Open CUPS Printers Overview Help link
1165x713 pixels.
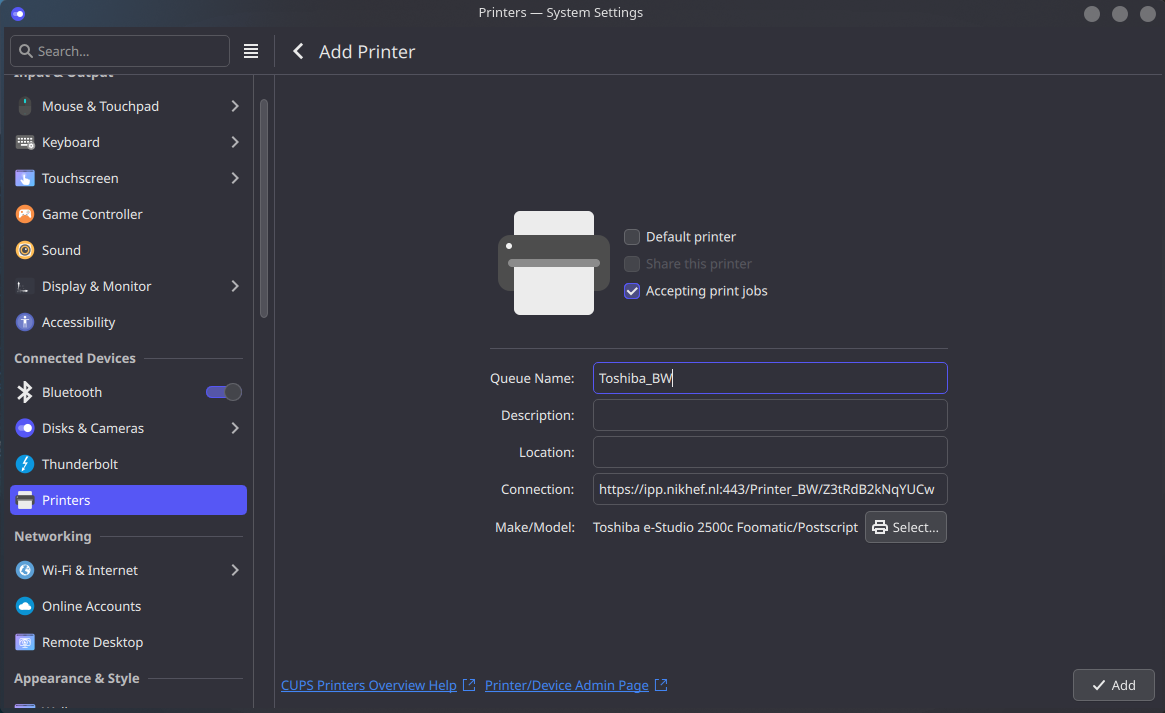click(369, 685)
